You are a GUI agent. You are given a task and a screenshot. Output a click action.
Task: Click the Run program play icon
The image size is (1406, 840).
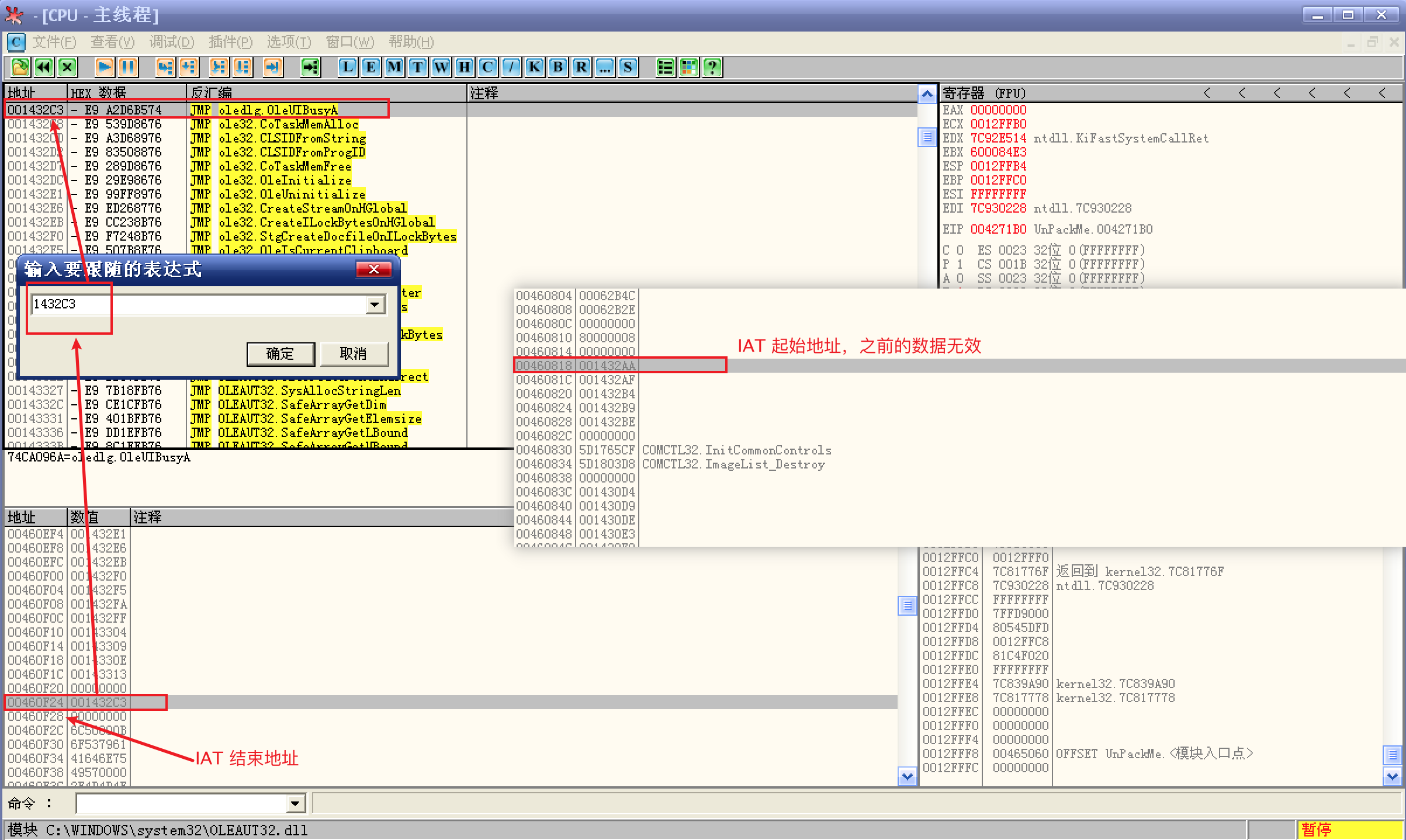pyautogui.click(x=105, y=67)
